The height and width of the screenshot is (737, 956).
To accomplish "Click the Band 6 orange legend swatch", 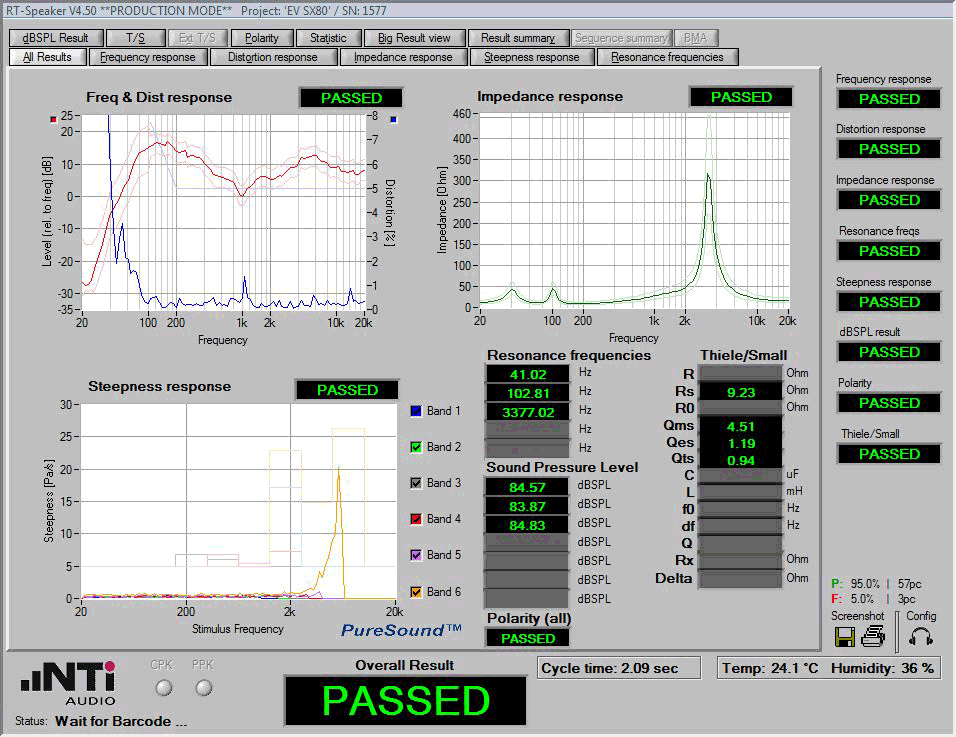I will pyautogui.click(x=416, y=592).
